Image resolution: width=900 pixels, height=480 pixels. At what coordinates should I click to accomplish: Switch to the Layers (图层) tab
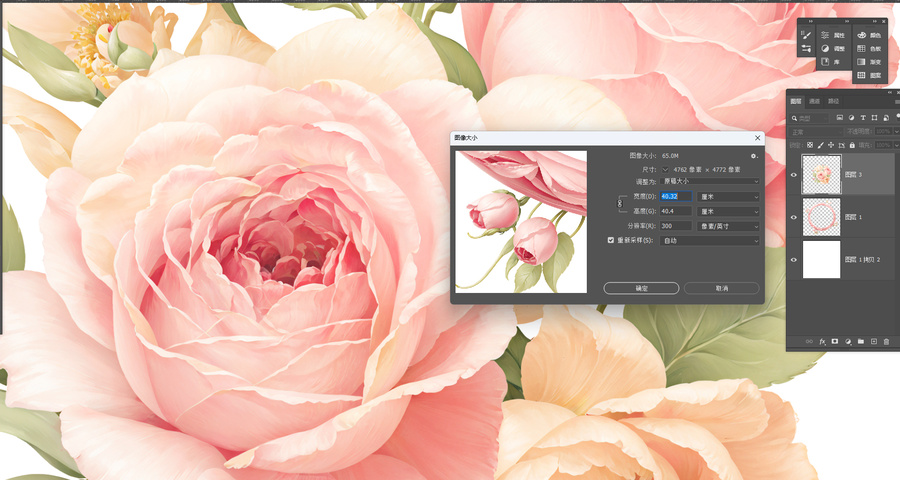click(x=796, y=101)
